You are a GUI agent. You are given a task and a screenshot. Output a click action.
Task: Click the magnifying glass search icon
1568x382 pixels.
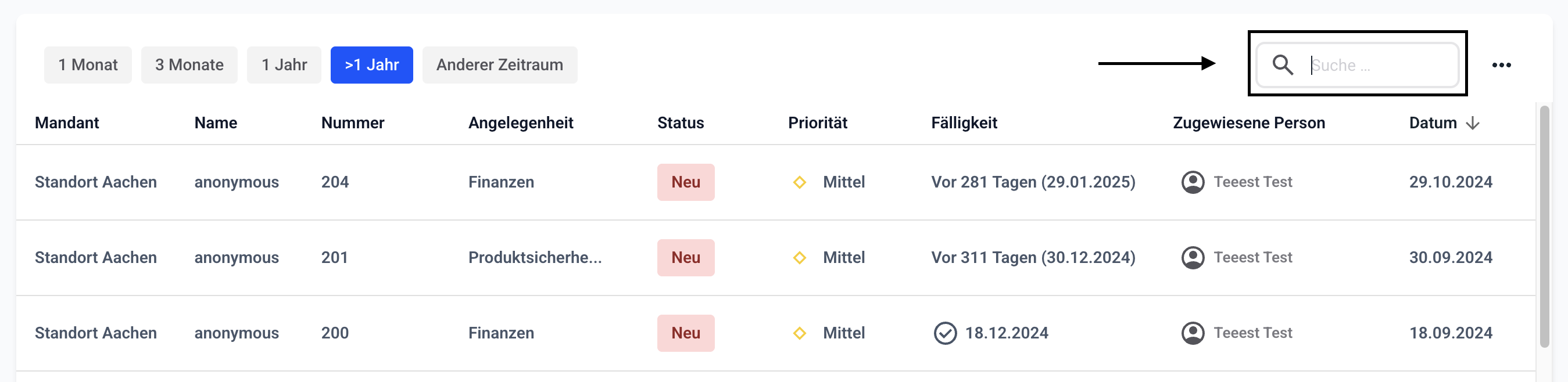(x=1283, y=64)
